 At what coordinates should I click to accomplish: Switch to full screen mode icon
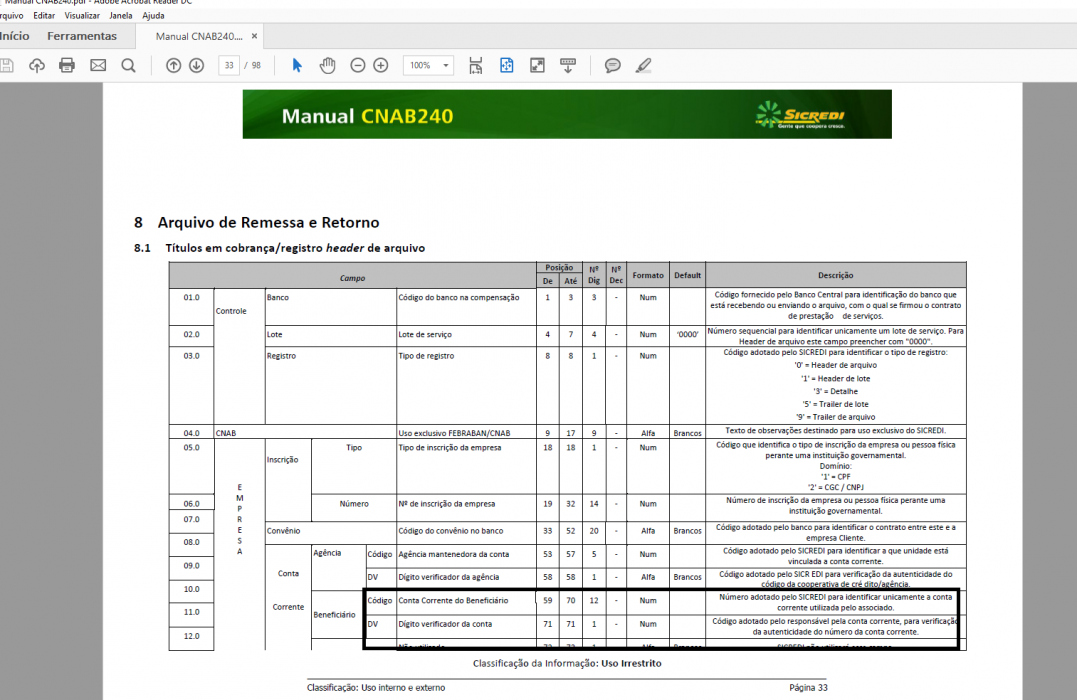(537, 65)
